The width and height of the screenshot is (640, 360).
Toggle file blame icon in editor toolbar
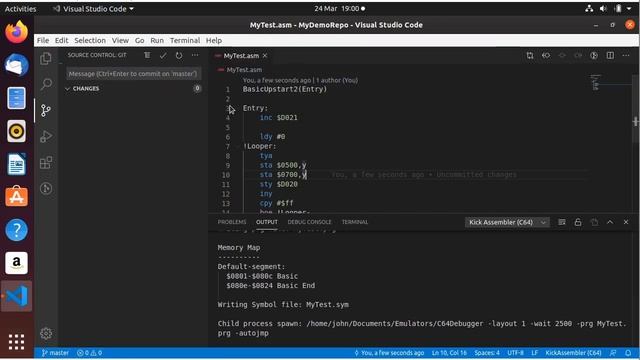594,55
